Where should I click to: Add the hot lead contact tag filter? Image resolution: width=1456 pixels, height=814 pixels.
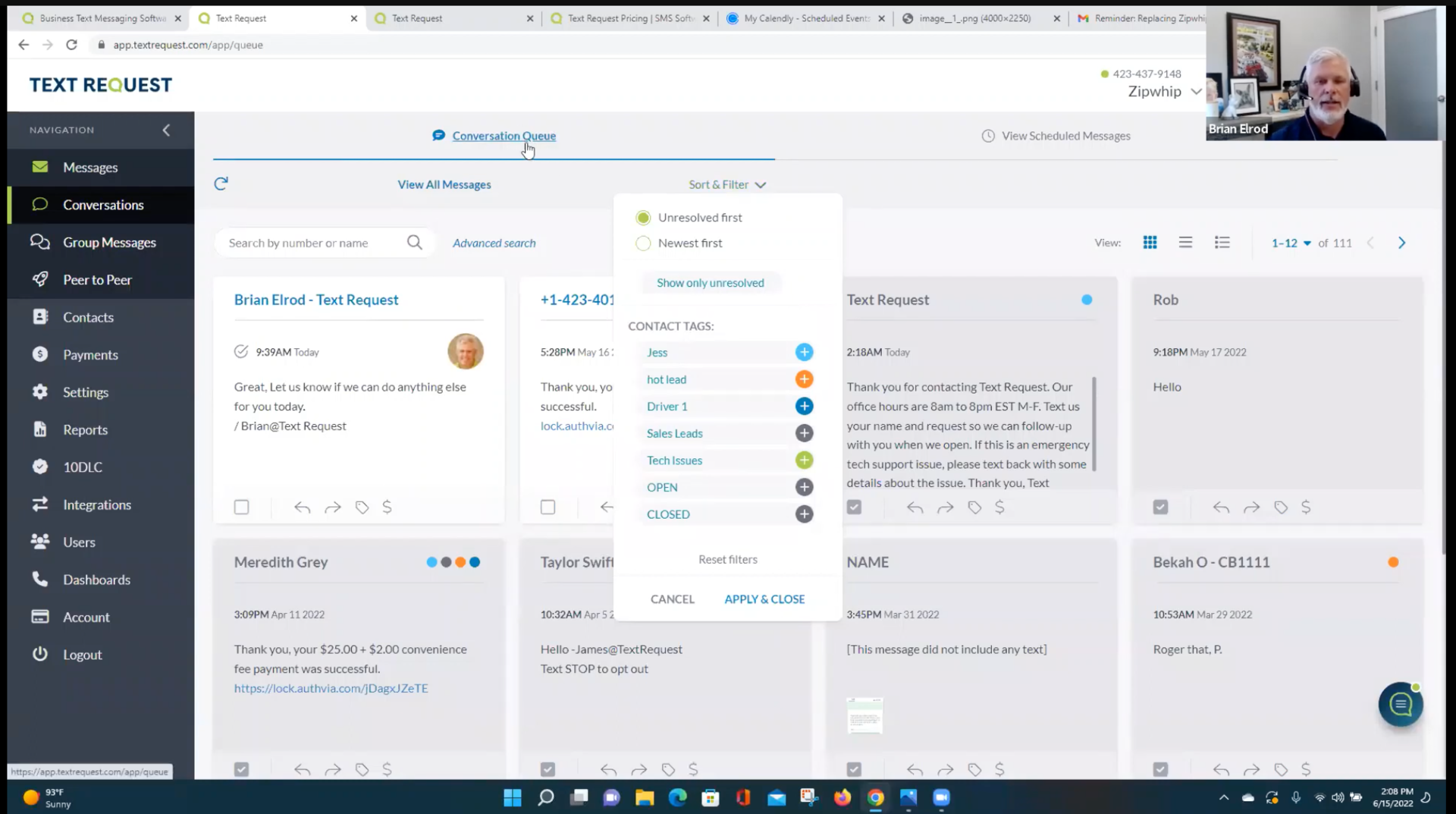tap(804, 379)
